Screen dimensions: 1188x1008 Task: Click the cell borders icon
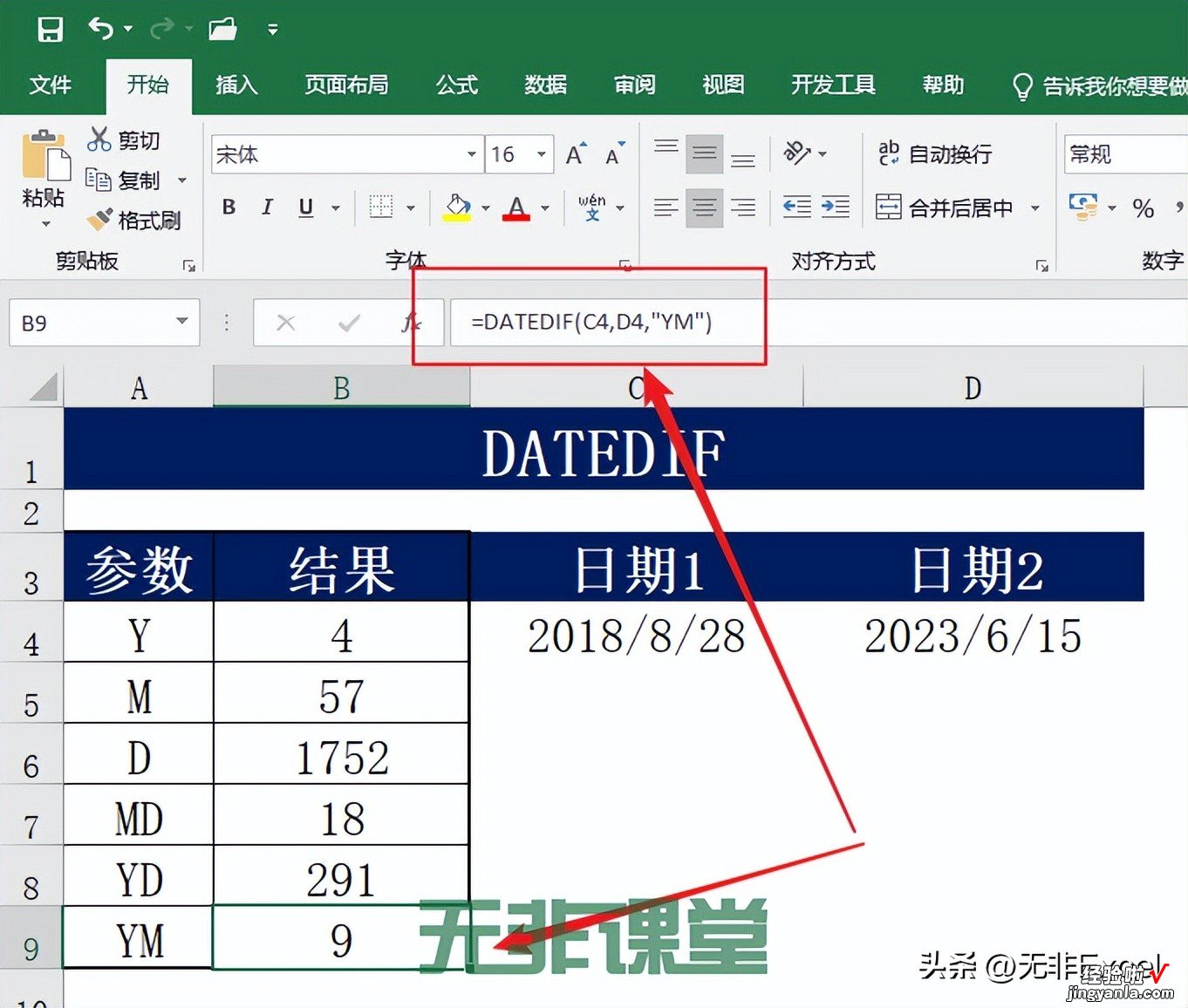click(x=381, y=208)
